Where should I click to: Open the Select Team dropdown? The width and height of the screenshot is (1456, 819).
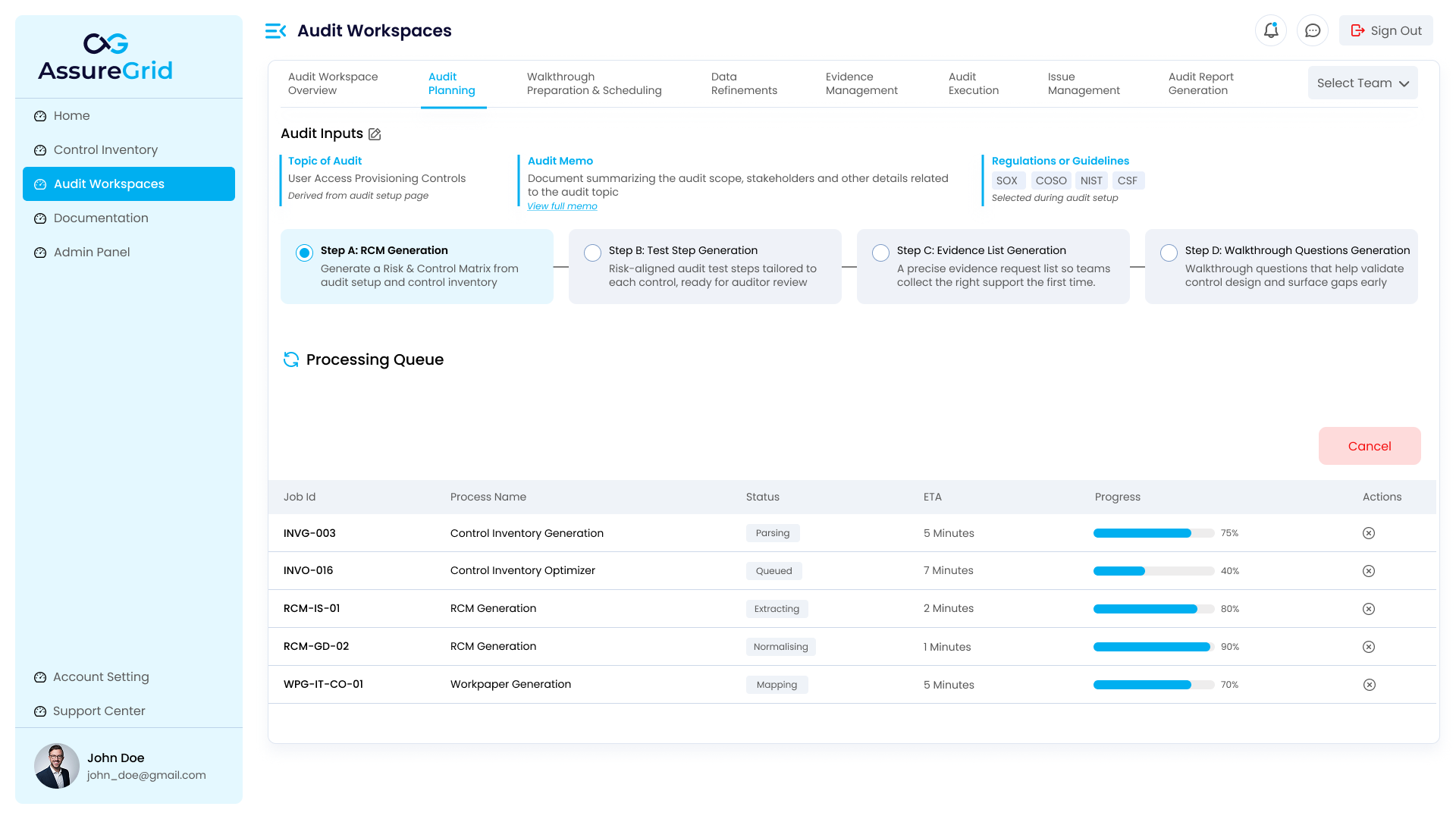tap(1362, 83)
